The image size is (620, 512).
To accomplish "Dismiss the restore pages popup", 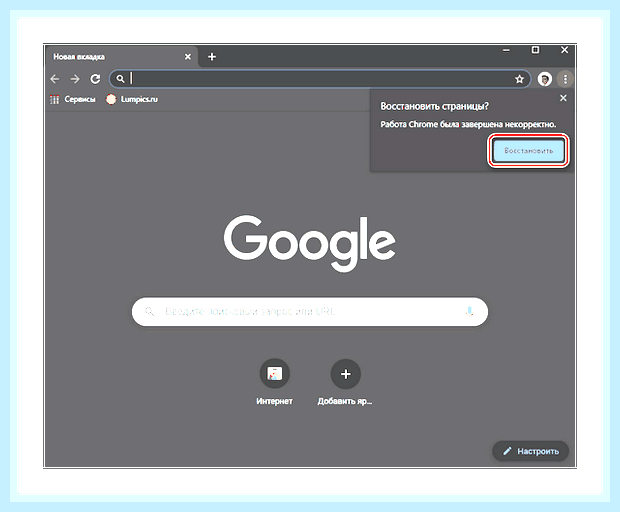I will pos(563,98).
